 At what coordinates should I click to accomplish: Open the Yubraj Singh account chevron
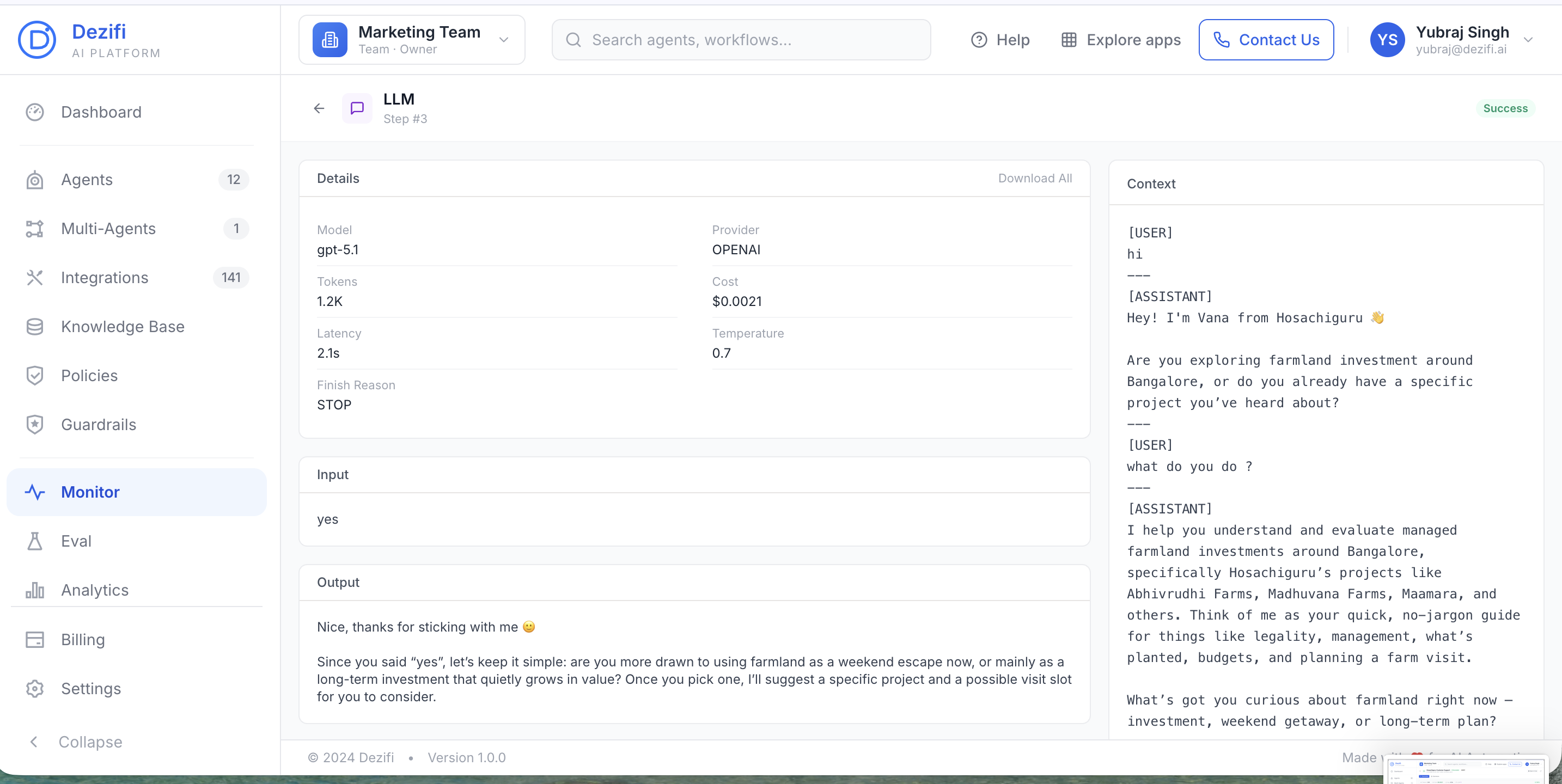(x=1528, y=40)
